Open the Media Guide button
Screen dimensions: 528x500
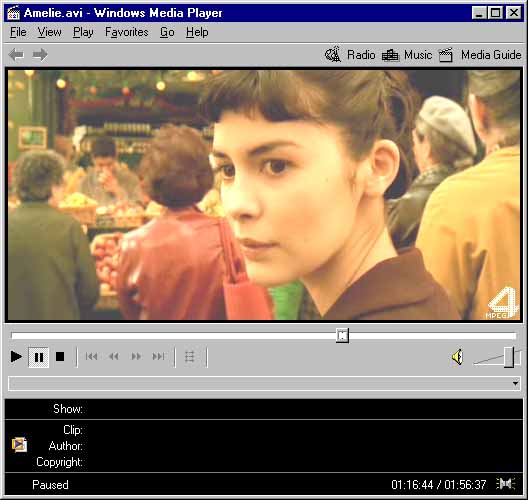pos(481,55)
